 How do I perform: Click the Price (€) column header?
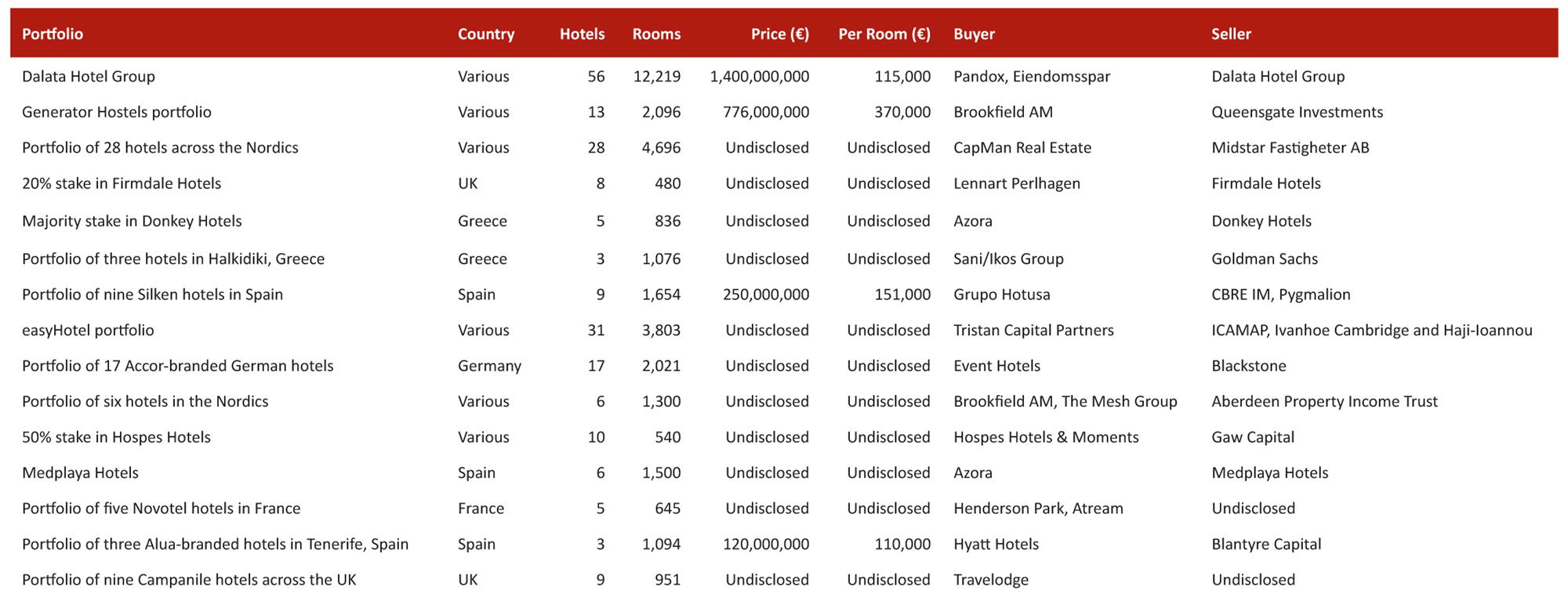click(779, 34)
